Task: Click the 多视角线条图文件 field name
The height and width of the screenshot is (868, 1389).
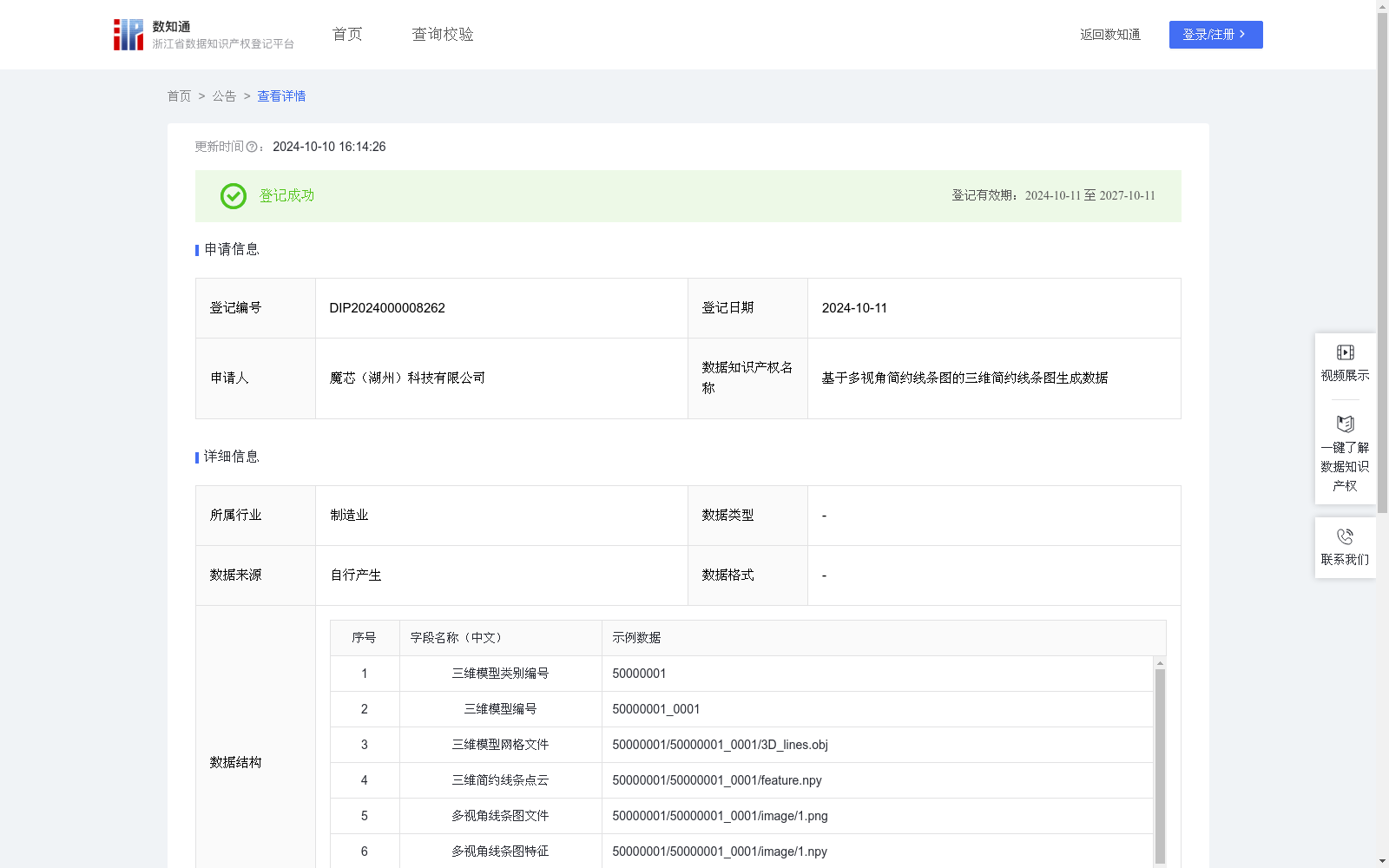Action: click(500, 816)
